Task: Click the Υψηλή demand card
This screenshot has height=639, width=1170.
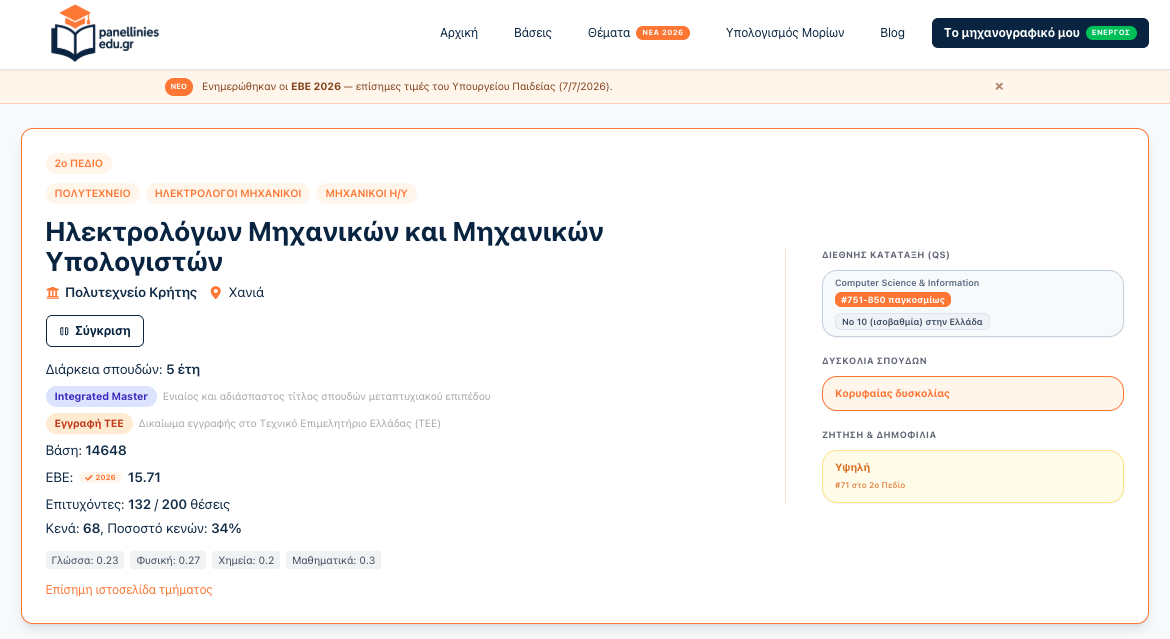Action: pos(973,476)
